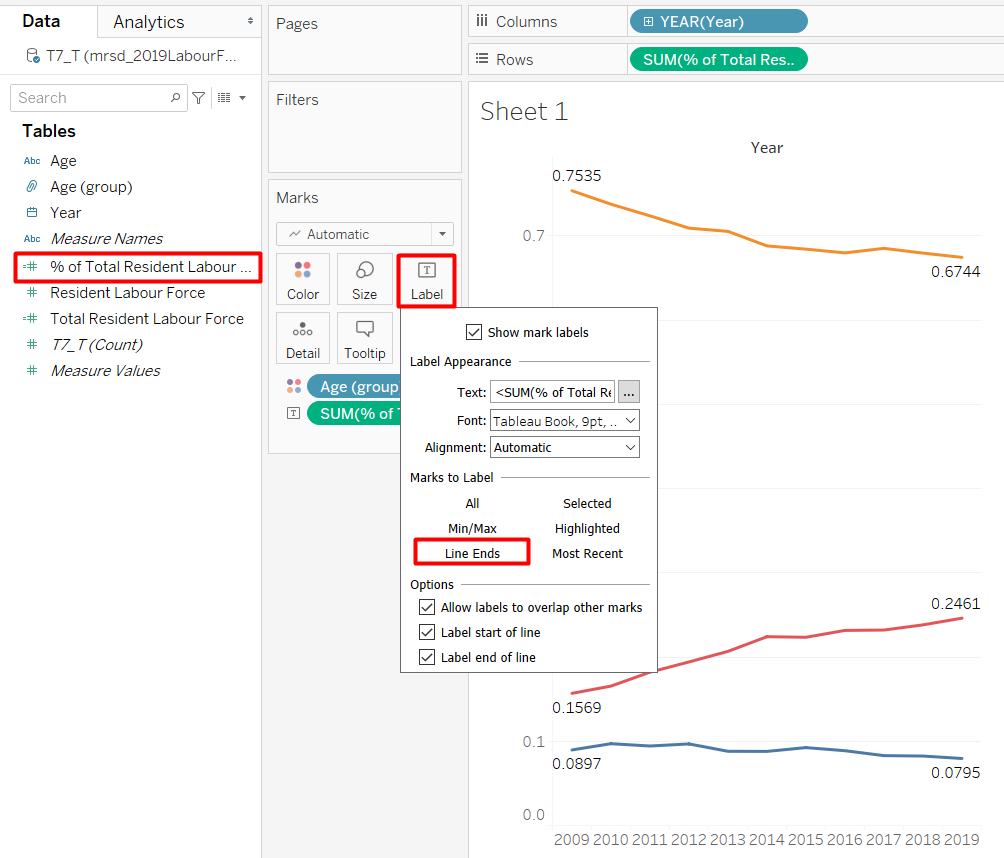1004x858 pixels.
Task: Expand the Alignment Automatic dropdown
Action: pos(564,447)
